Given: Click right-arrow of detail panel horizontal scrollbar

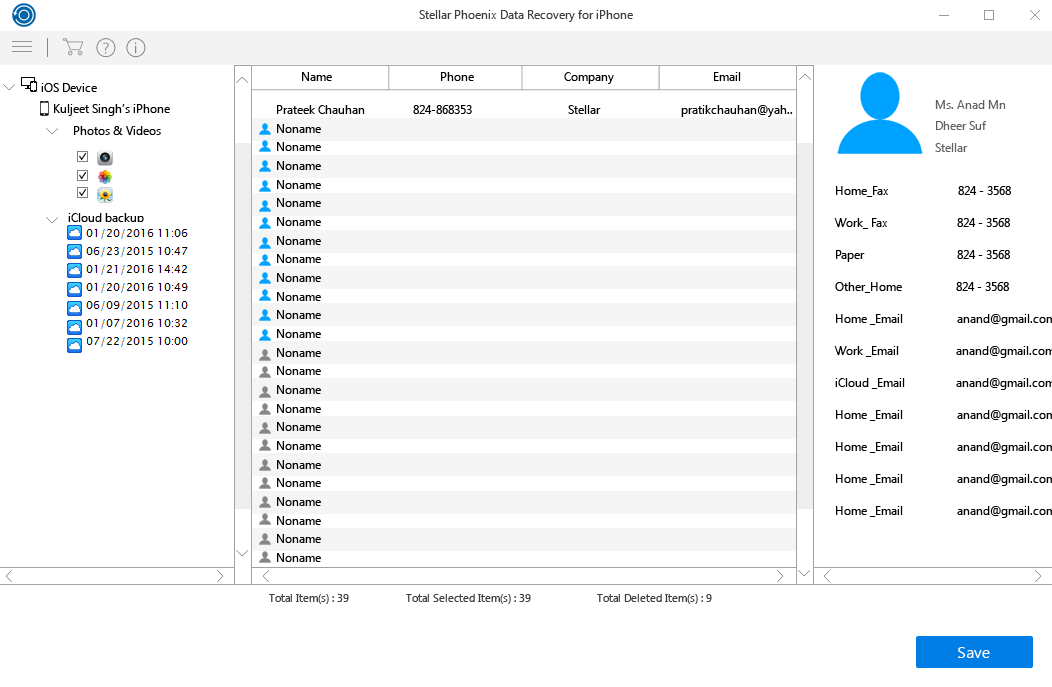Looking at the screenshot, I should [1038, 576].
